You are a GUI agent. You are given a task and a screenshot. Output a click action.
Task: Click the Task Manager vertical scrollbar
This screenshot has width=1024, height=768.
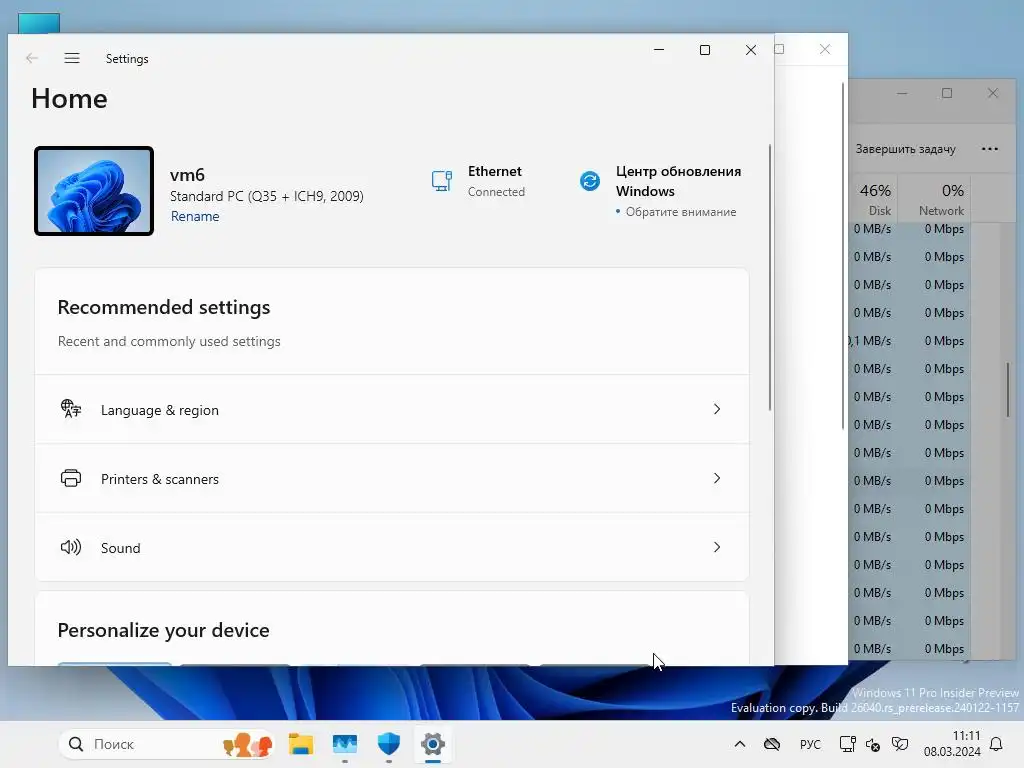coord(1008,389)
